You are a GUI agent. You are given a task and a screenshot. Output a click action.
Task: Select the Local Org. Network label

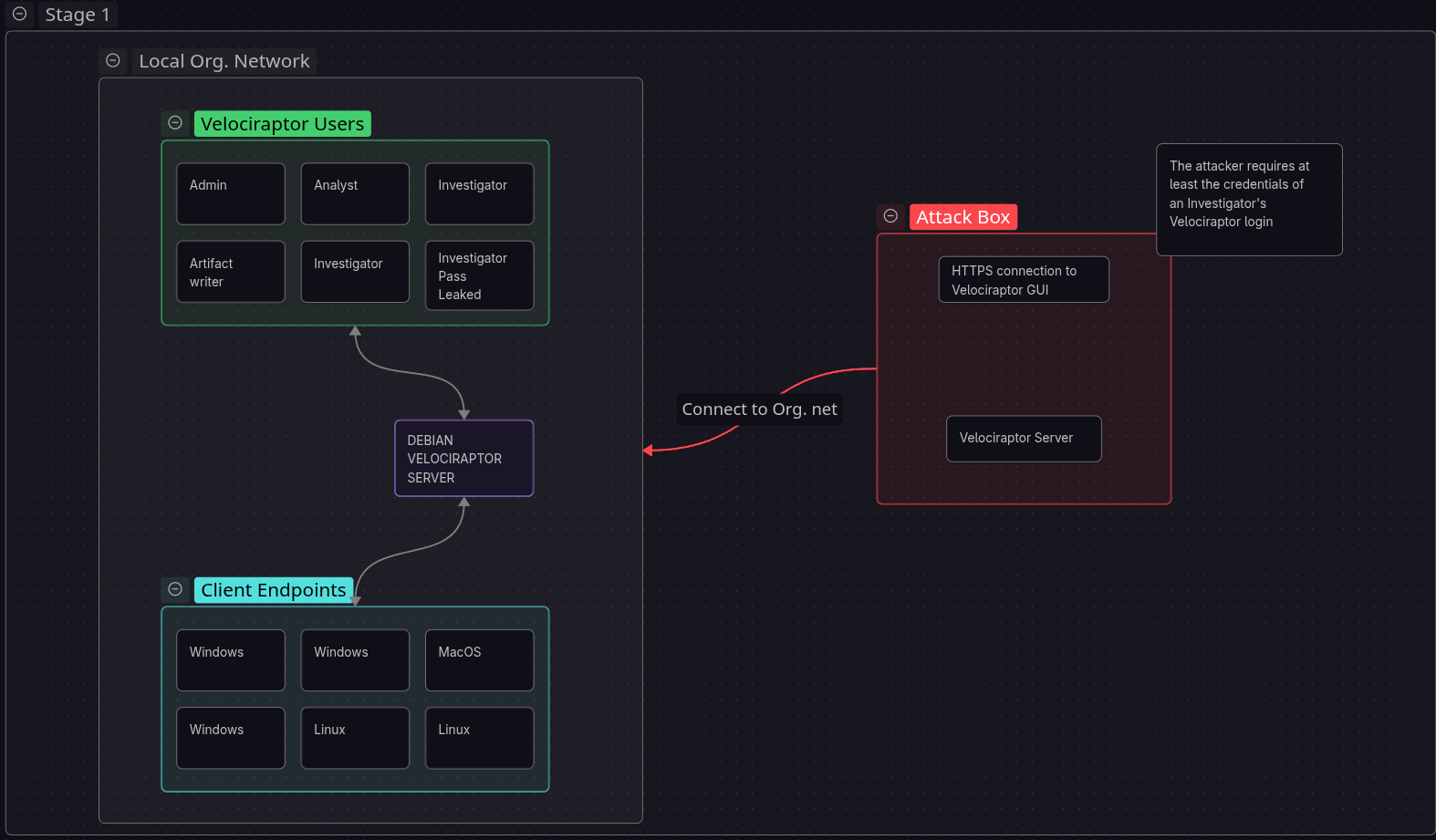coord(224,61)
